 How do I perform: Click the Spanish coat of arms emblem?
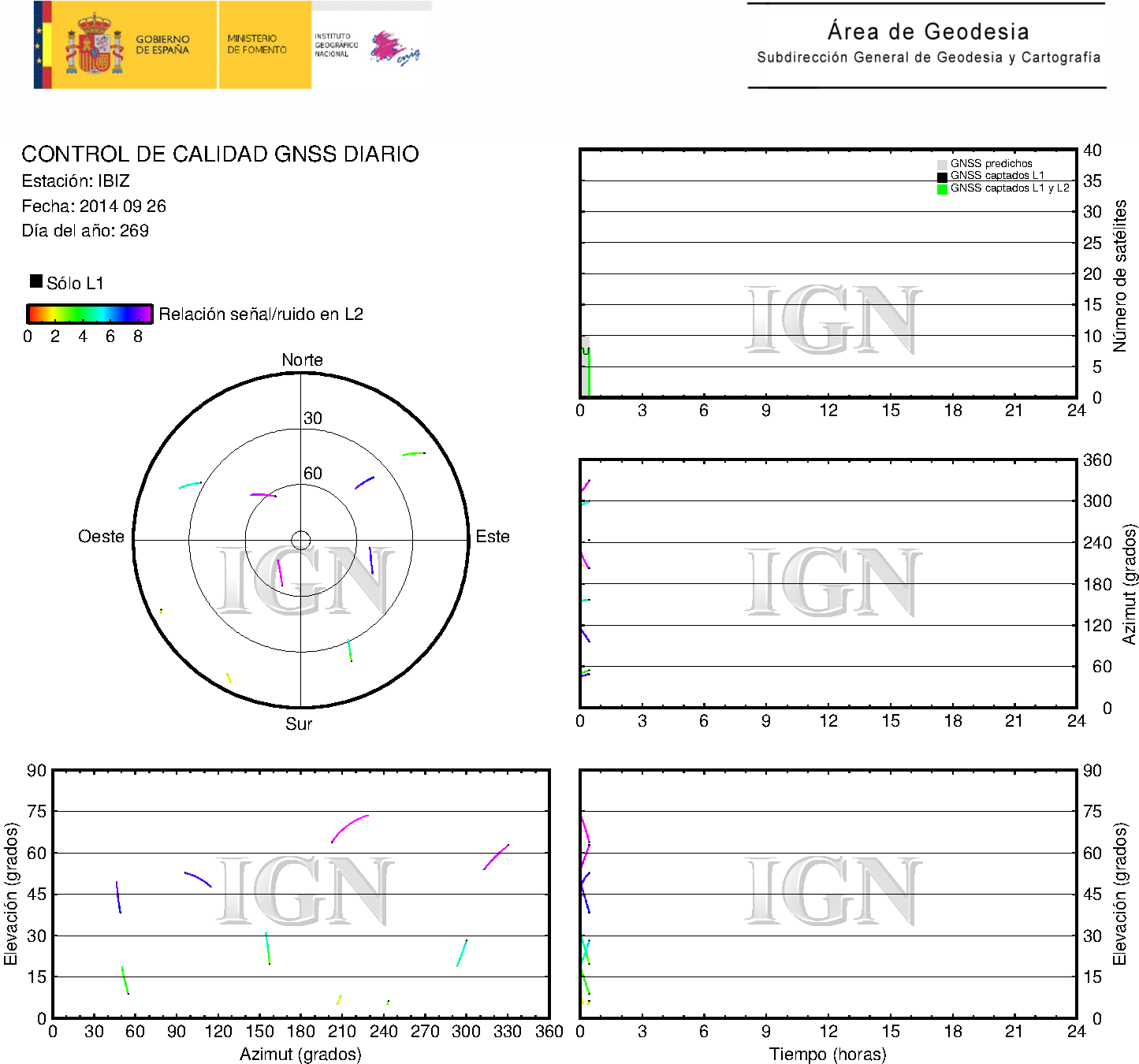point(94,45)
